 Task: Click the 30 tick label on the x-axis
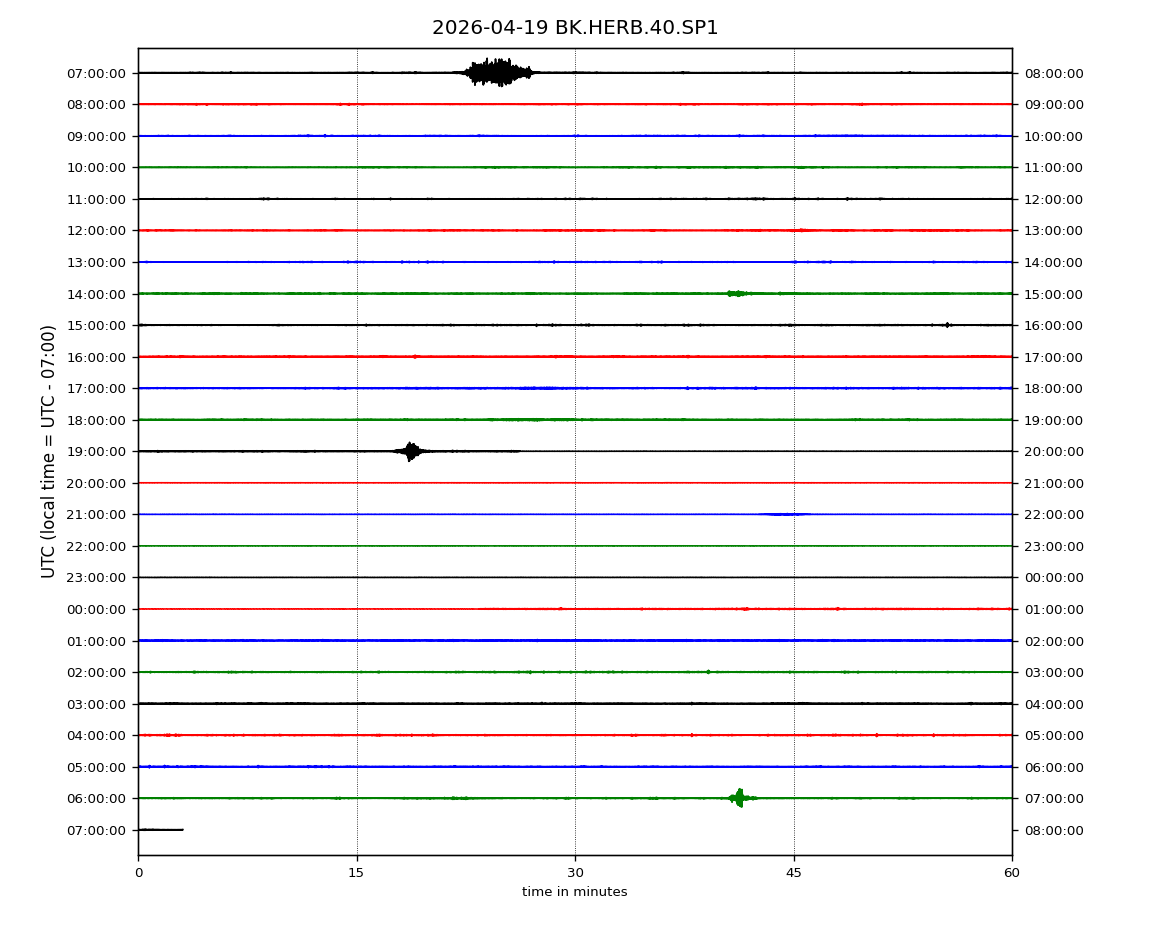click(x=575, y=873)
